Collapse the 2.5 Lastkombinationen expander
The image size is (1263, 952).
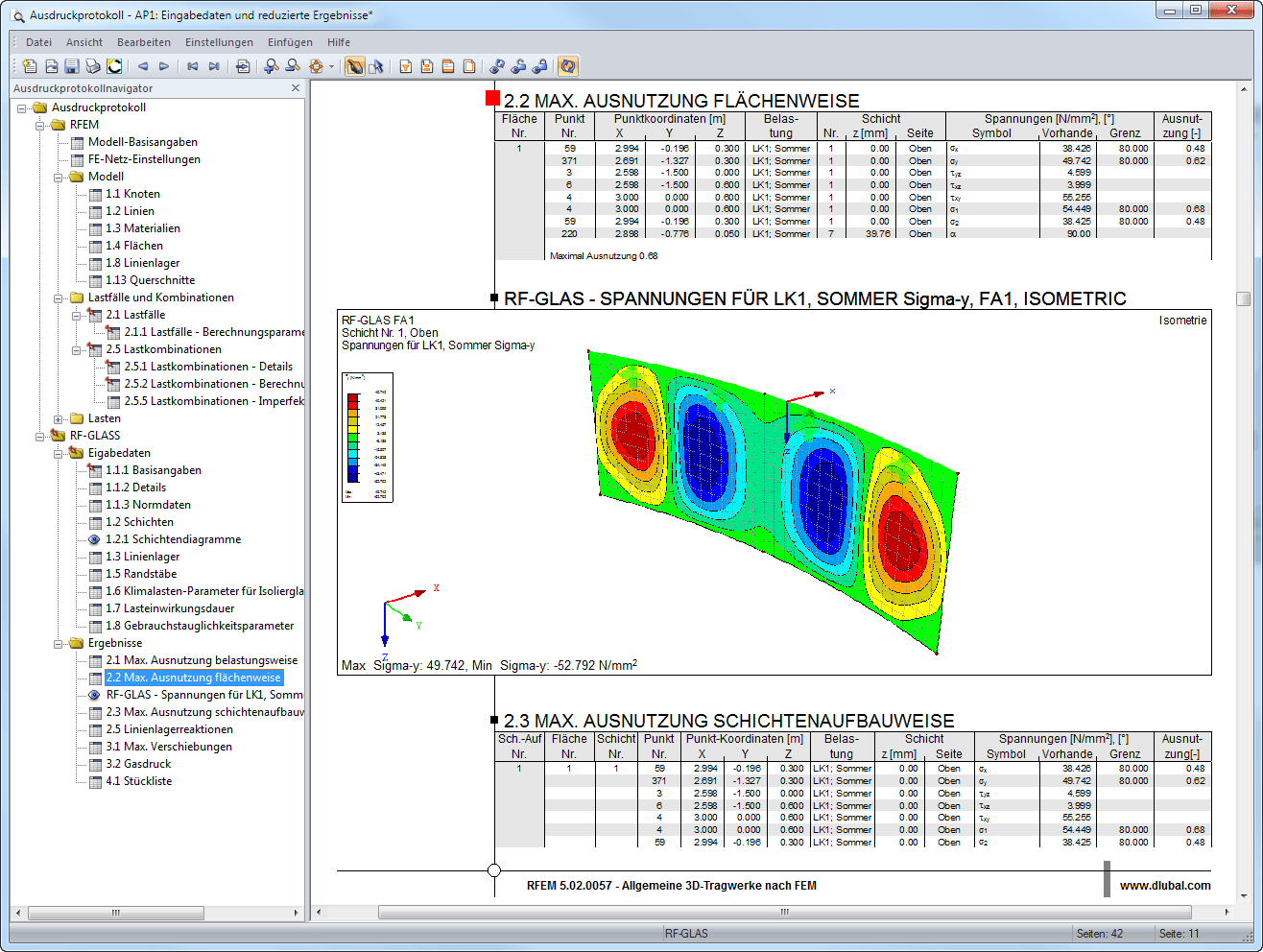pos(77,349)
